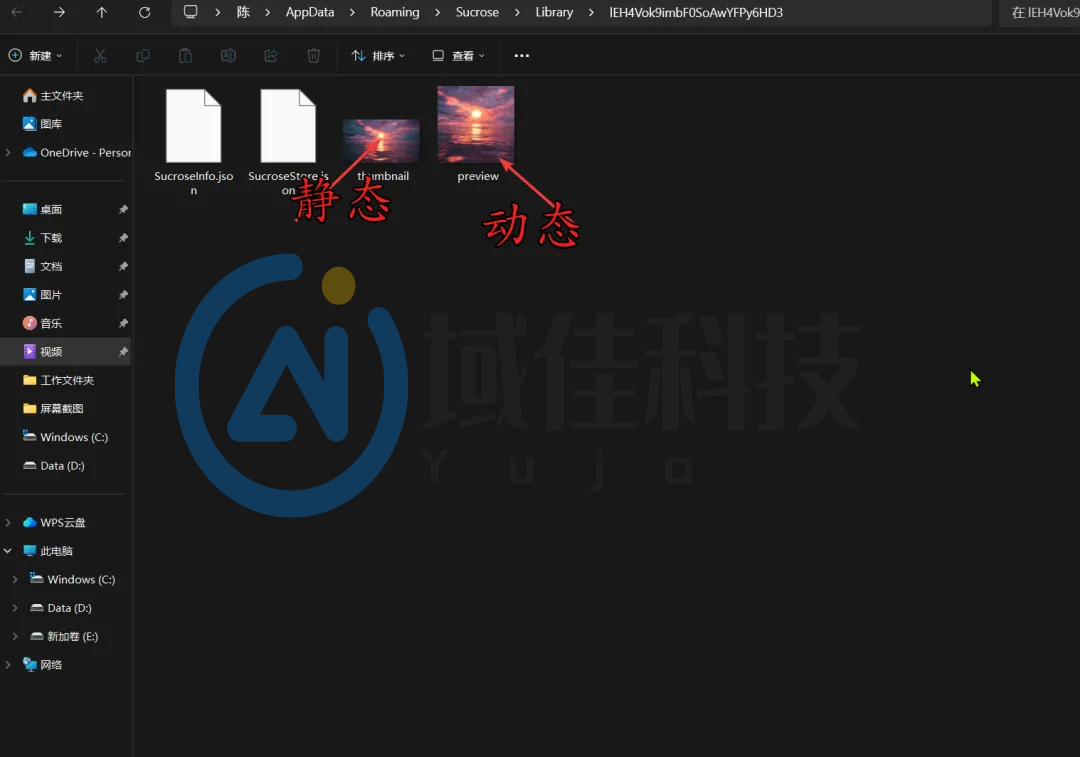The height and width of the screenshot is (757, 1080).
Task: Open 主文件夹 (Home) in sidebar
Action: click(53, 96)
